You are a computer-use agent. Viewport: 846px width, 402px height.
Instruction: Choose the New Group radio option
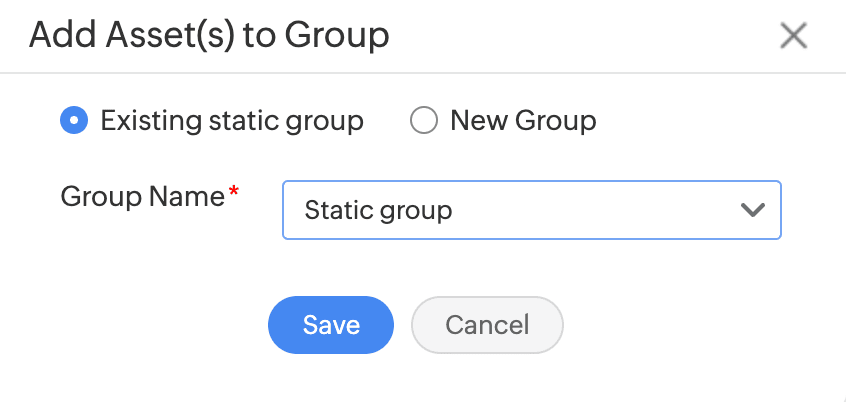click(x=424, y=121)
